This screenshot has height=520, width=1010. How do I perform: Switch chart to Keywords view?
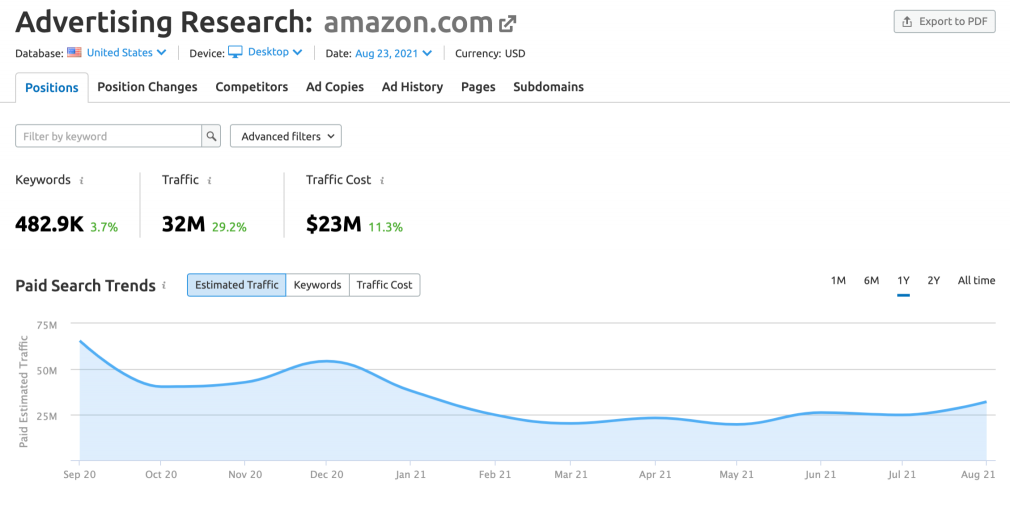pyautogui.click(x=318, y=285)
